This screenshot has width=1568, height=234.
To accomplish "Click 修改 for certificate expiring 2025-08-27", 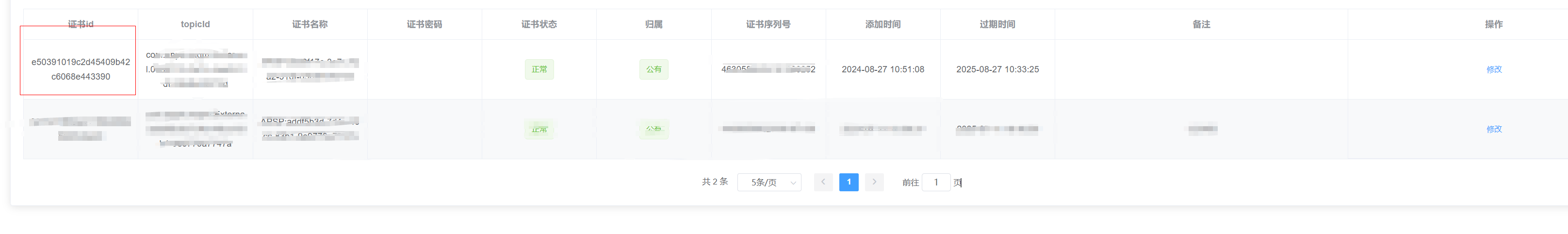I will [x=1494, y=69].
